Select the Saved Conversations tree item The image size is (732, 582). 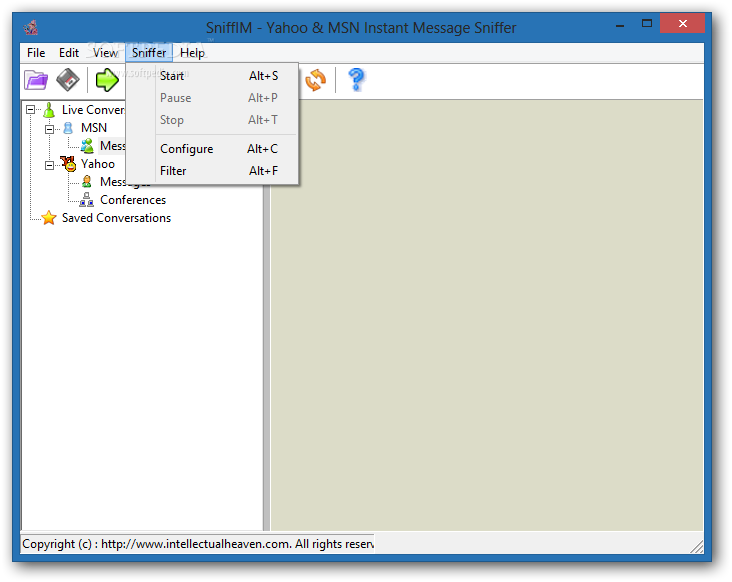coord(116,218)
